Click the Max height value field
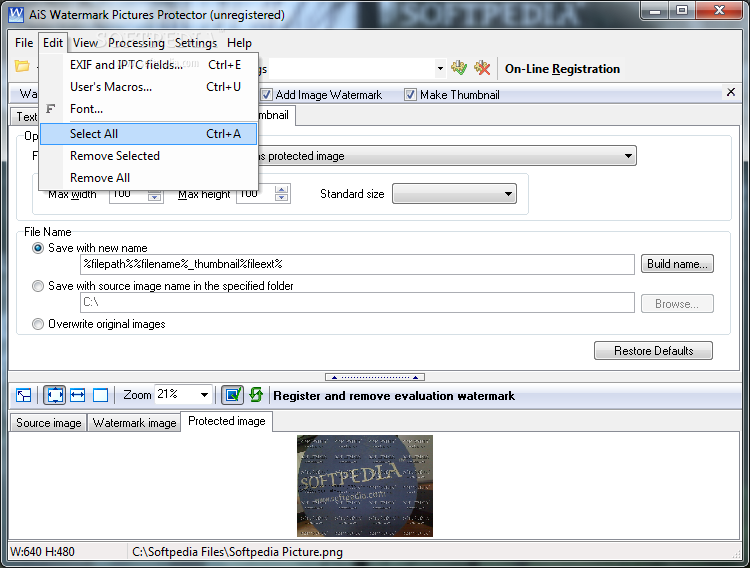750x568 pixels. click(x=255, y=194)
